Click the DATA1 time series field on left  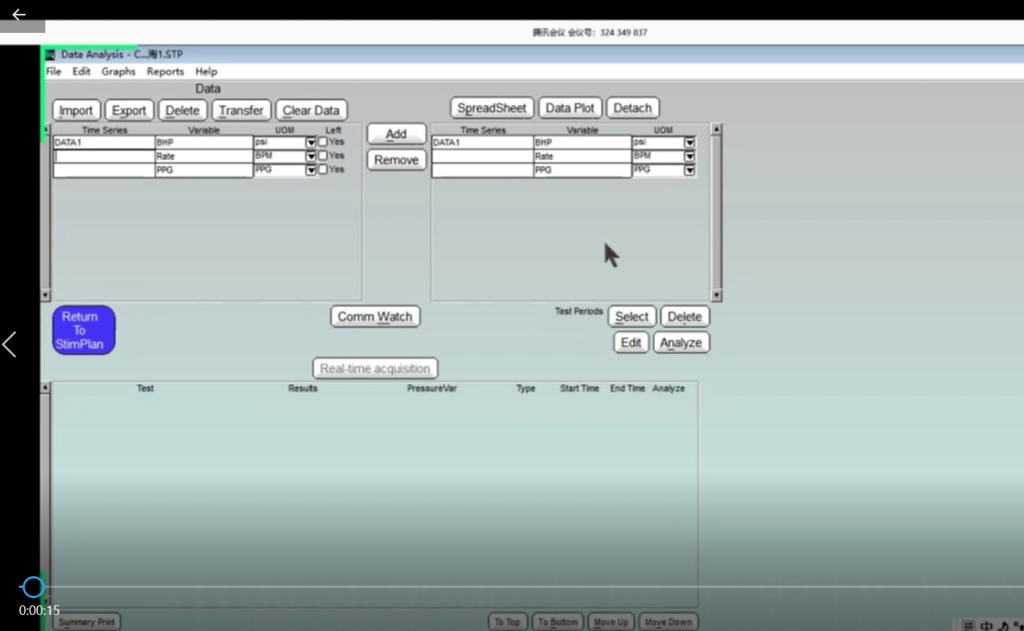coord(103,143)
